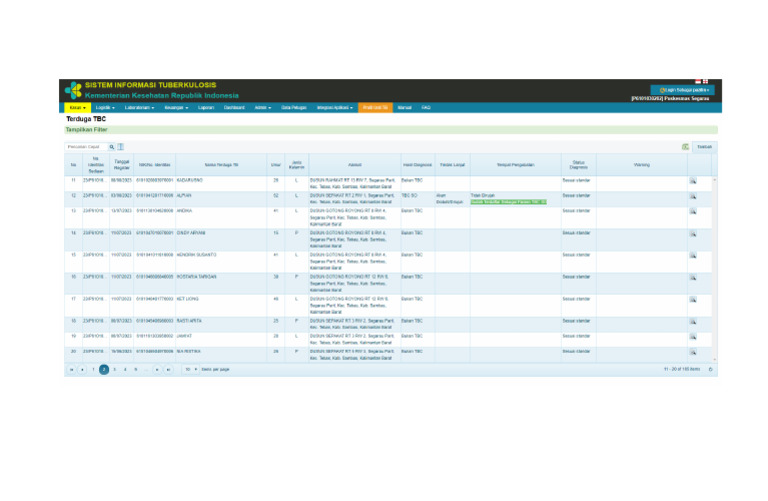Viewport: 768px width, 501px height.
Task: Sort by Umur column header
Action: click(x=276, y=165)
